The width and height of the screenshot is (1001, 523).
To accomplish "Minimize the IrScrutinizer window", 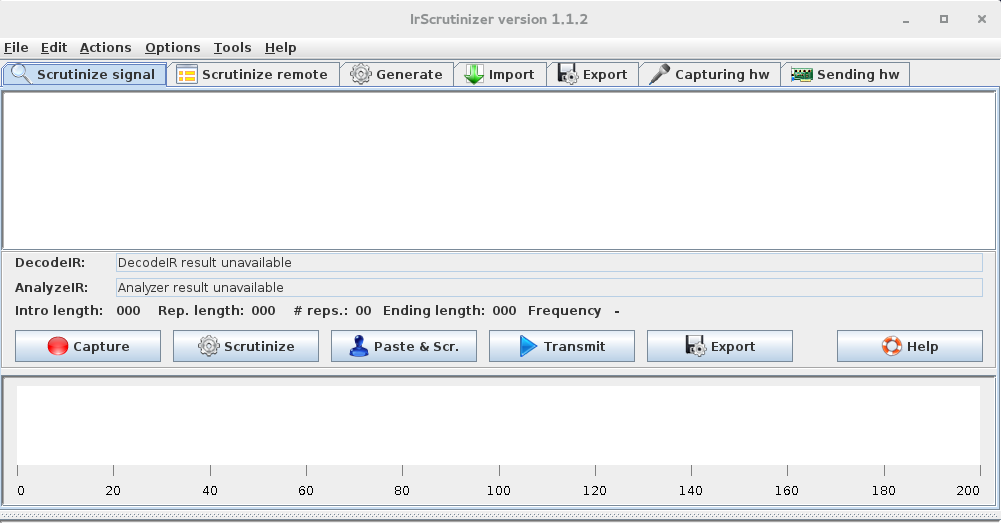I will 905,20.
